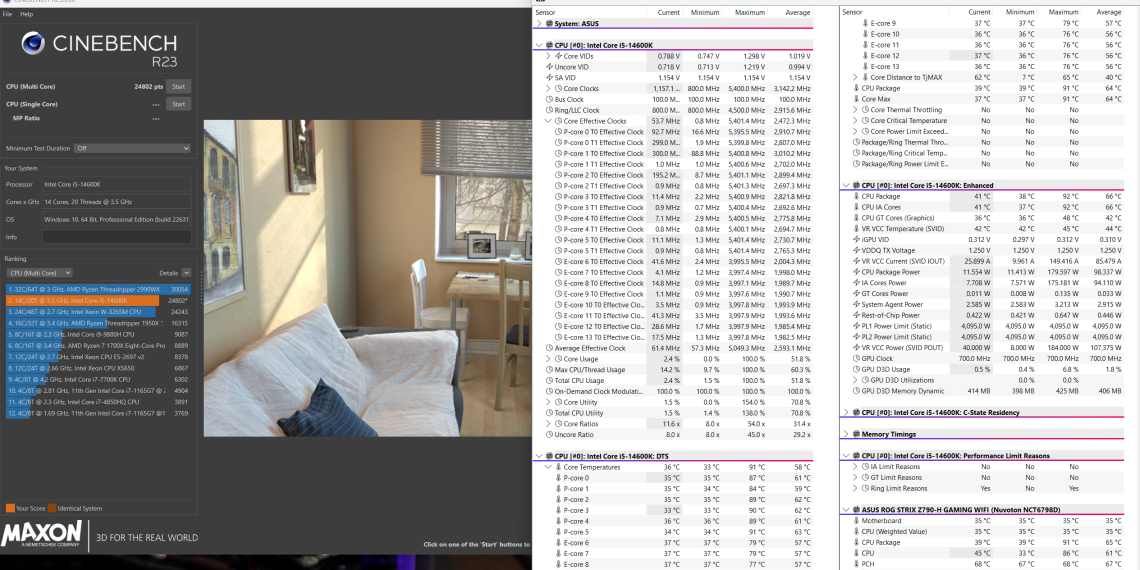Click the thermometer icon beside Motherboard
Screen dimensions: 1140x570
click(856, 521)
